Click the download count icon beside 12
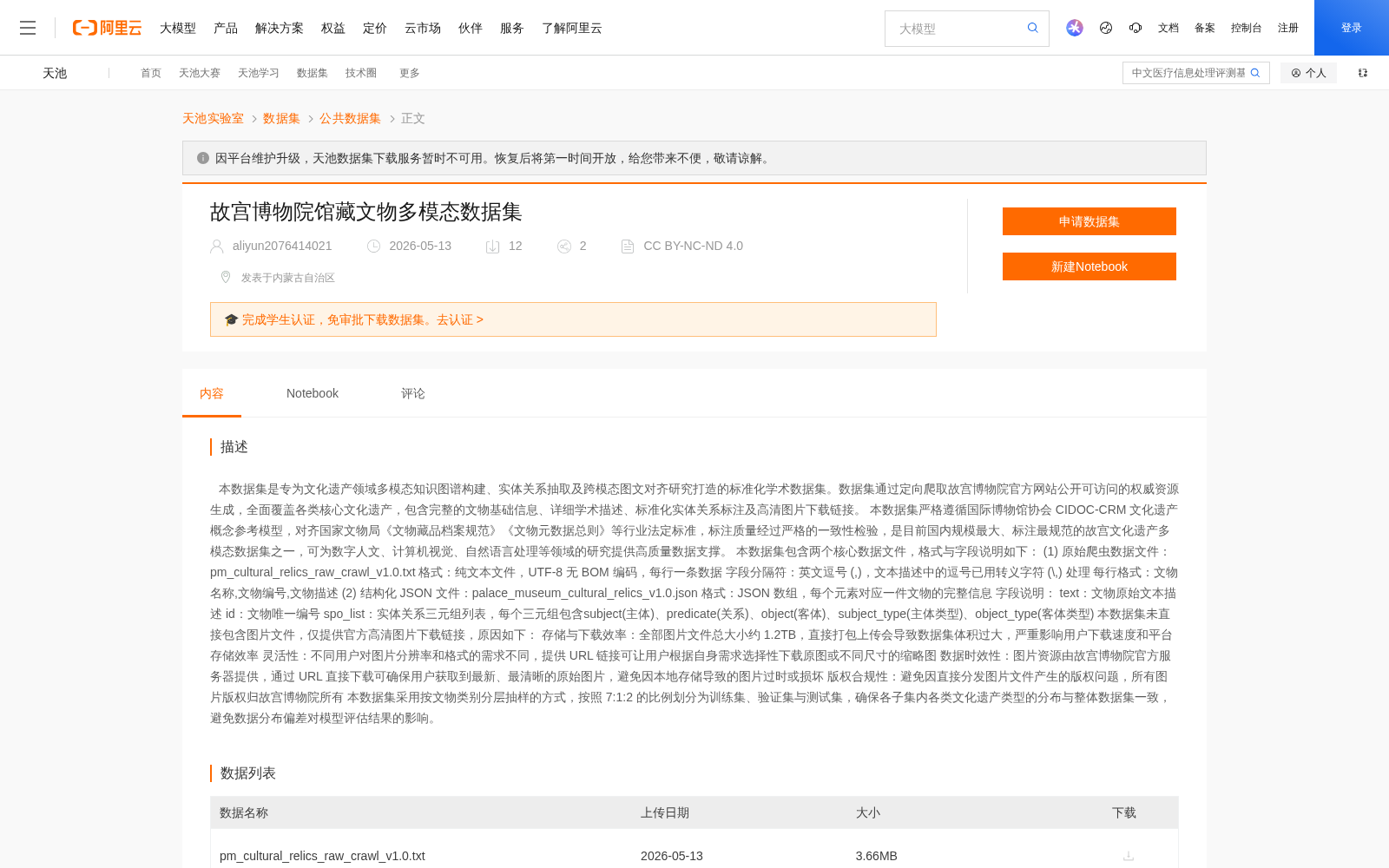 coord(492,247)
